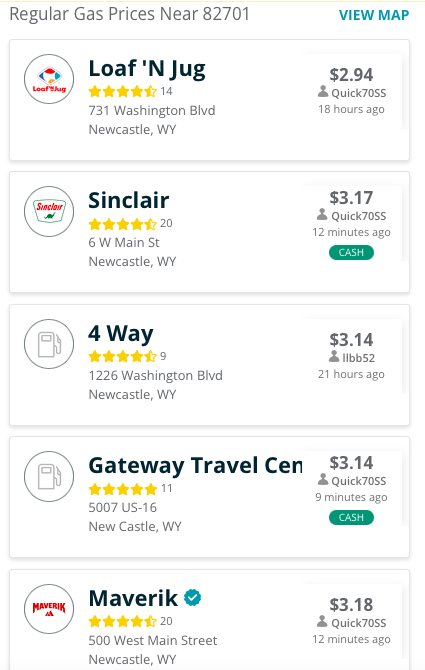Click the Loaf 'N Jug logo icon
Viewport: 425px width, 670px height.
49,79
